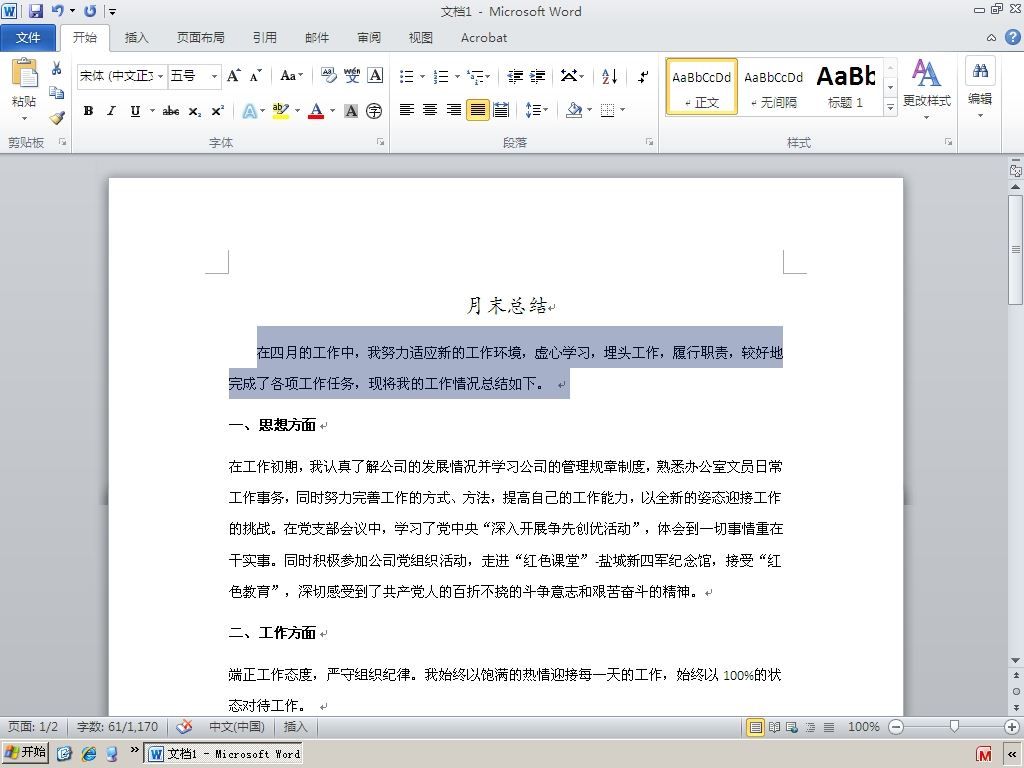This screenshot has width=1024, height=768.
Task: Expand the font color dropdown arrow
Action: 332,111
